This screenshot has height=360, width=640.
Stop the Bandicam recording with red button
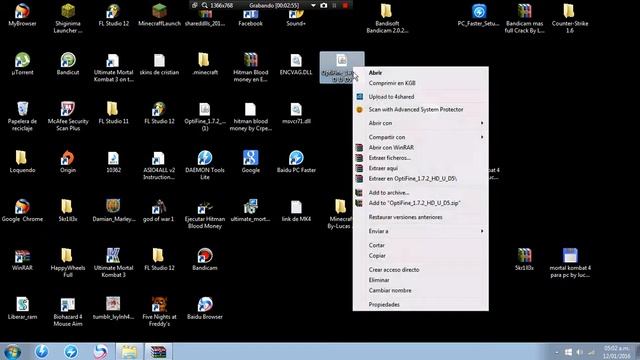(345, 5)
